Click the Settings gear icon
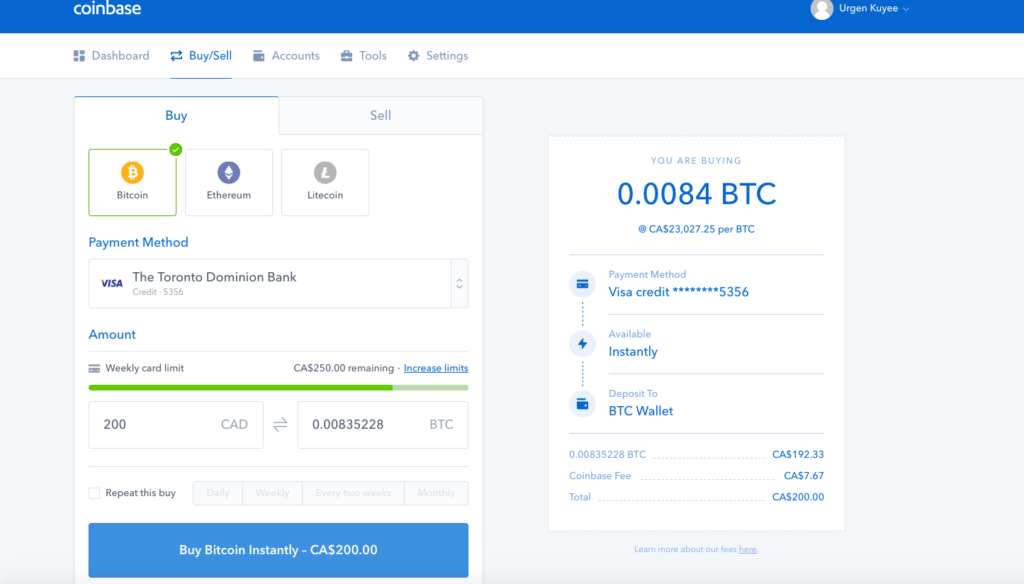The image size is (1024, 584). 413,56
